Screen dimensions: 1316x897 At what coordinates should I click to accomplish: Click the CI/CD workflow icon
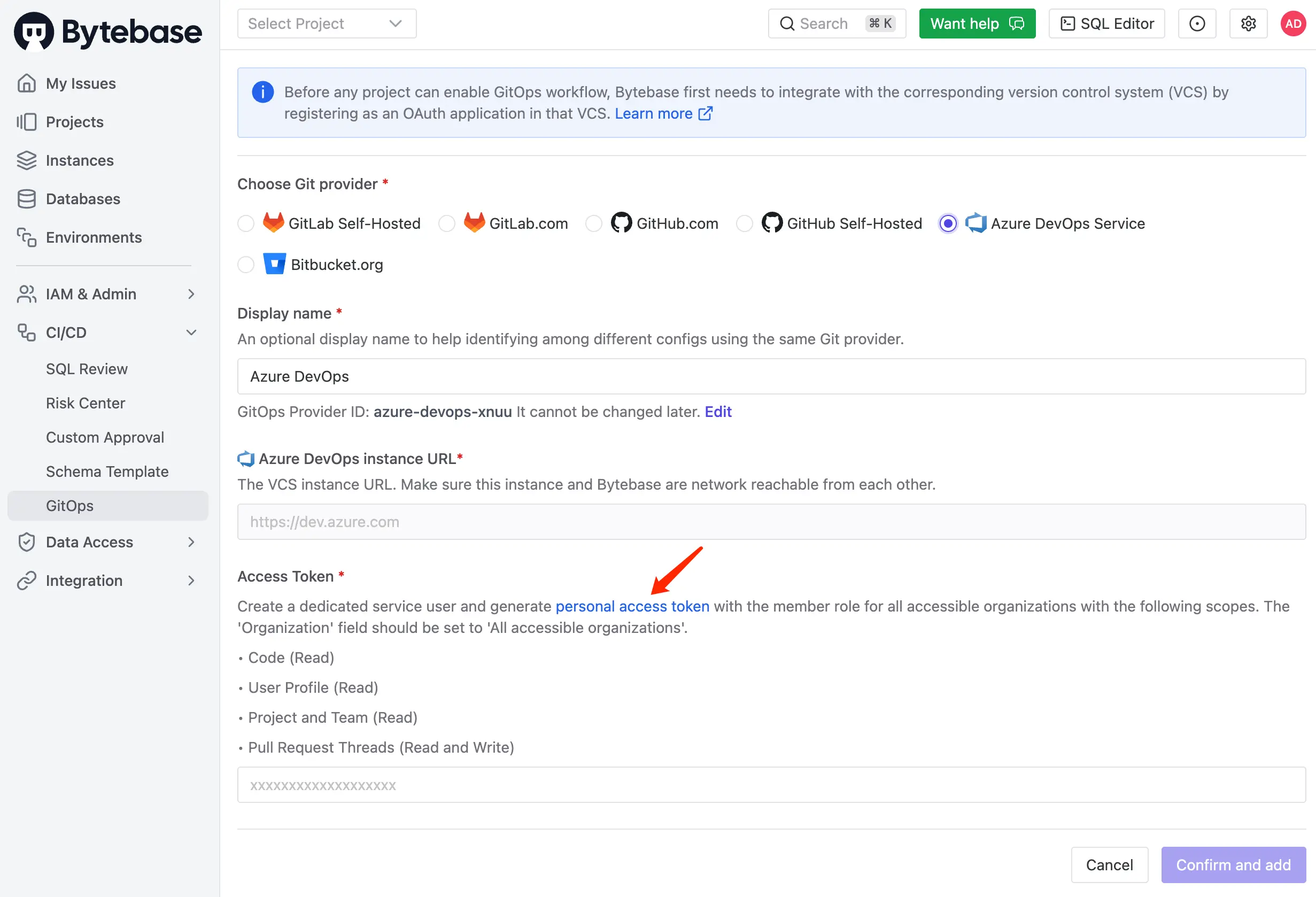[27, 332]
